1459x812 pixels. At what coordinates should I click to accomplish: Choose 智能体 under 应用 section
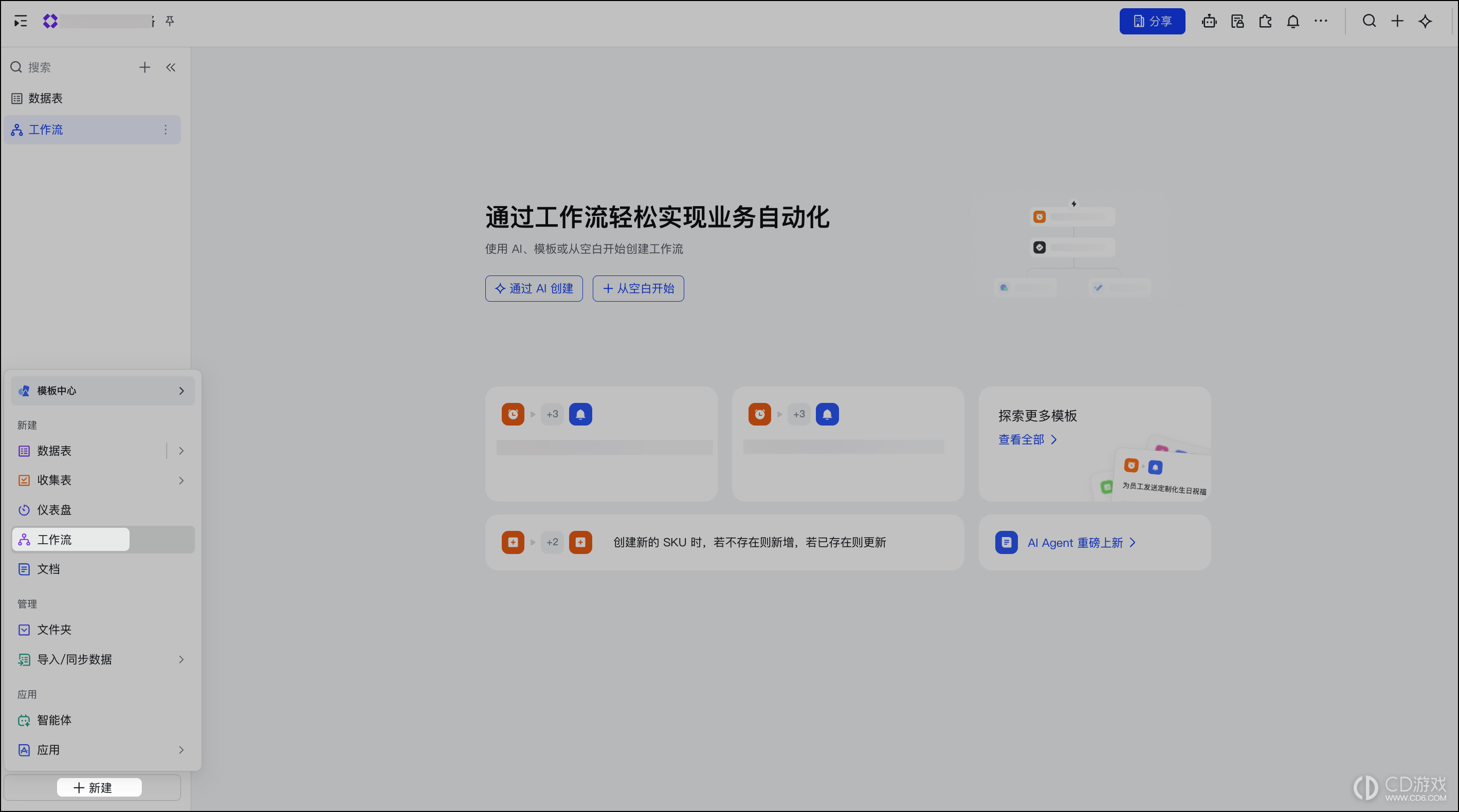[x=102, y=721]
